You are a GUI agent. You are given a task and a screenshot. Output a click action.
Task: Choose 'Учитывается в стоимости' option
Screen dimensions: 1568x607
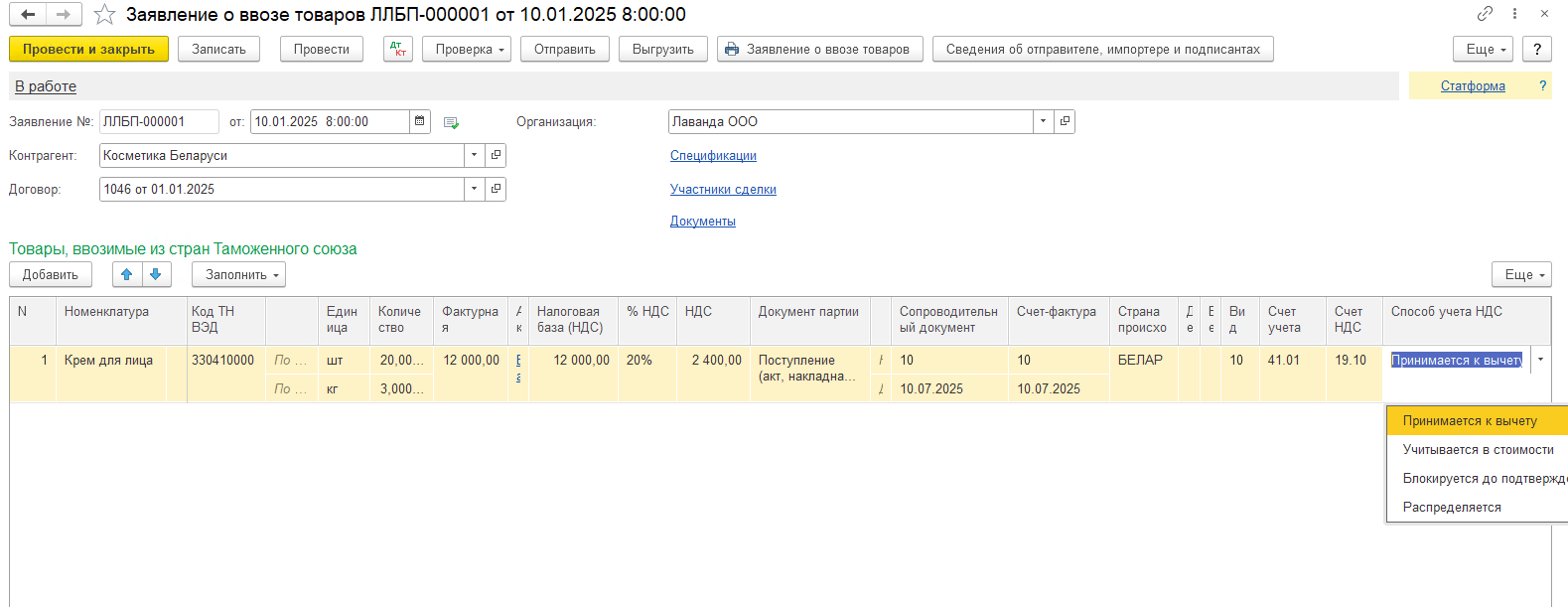pos(1477,449)
